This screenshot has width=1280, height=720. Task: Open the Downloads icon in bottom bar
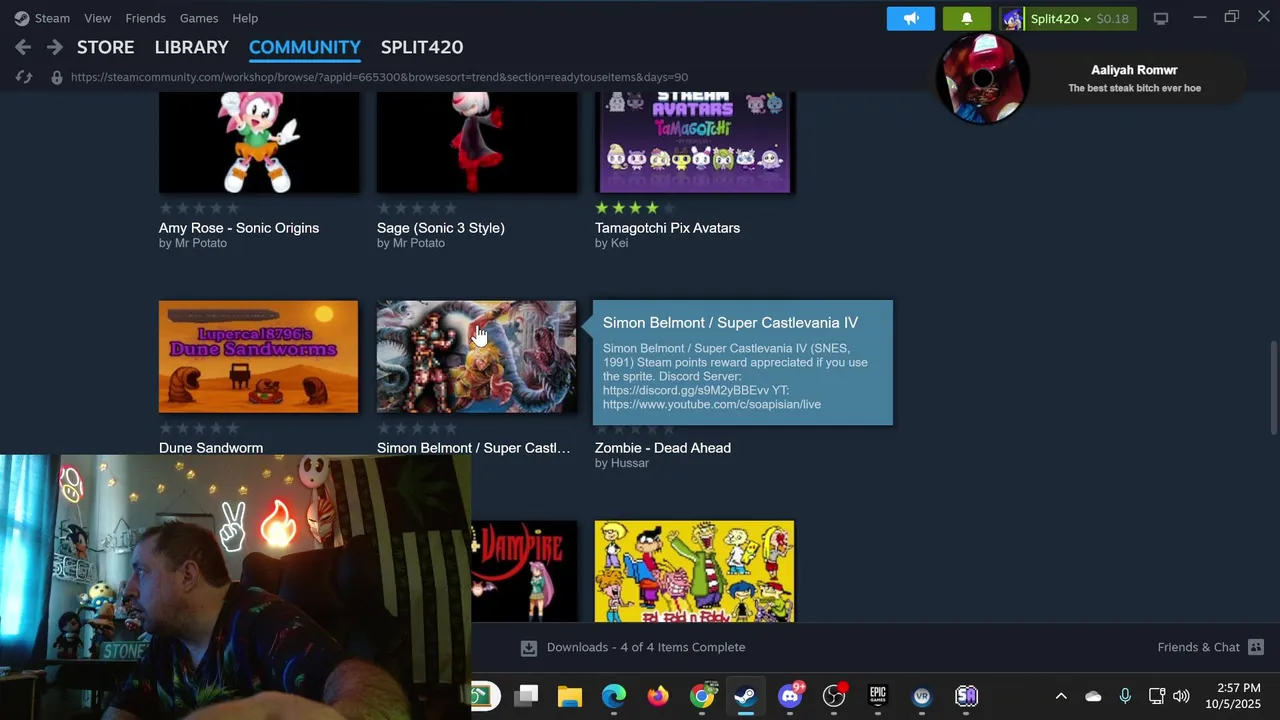(x=529, y=647)
